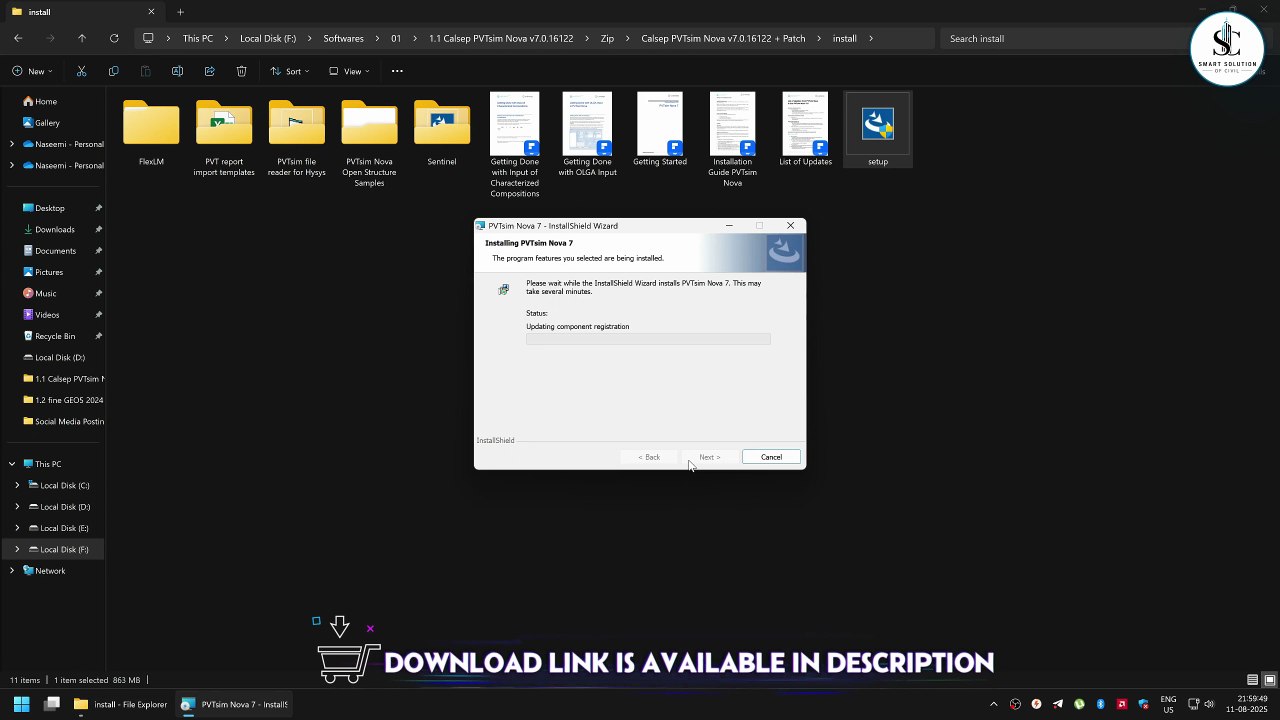Select the install tab in File Explorer
Viewport: 1280px width, 720px height.
click(x=83, y=12)
